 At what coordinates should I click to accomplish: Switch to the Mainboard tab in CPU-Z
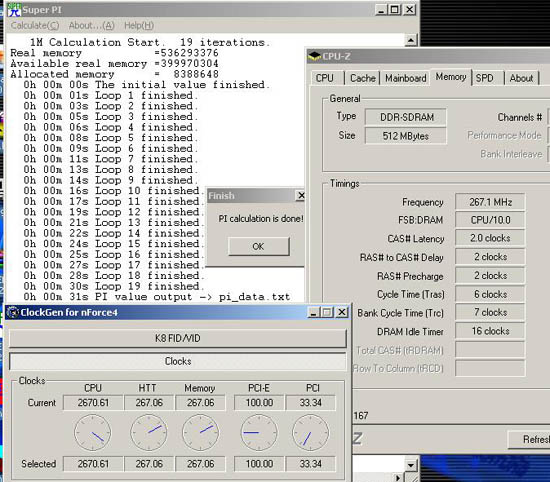pos(406,78)
